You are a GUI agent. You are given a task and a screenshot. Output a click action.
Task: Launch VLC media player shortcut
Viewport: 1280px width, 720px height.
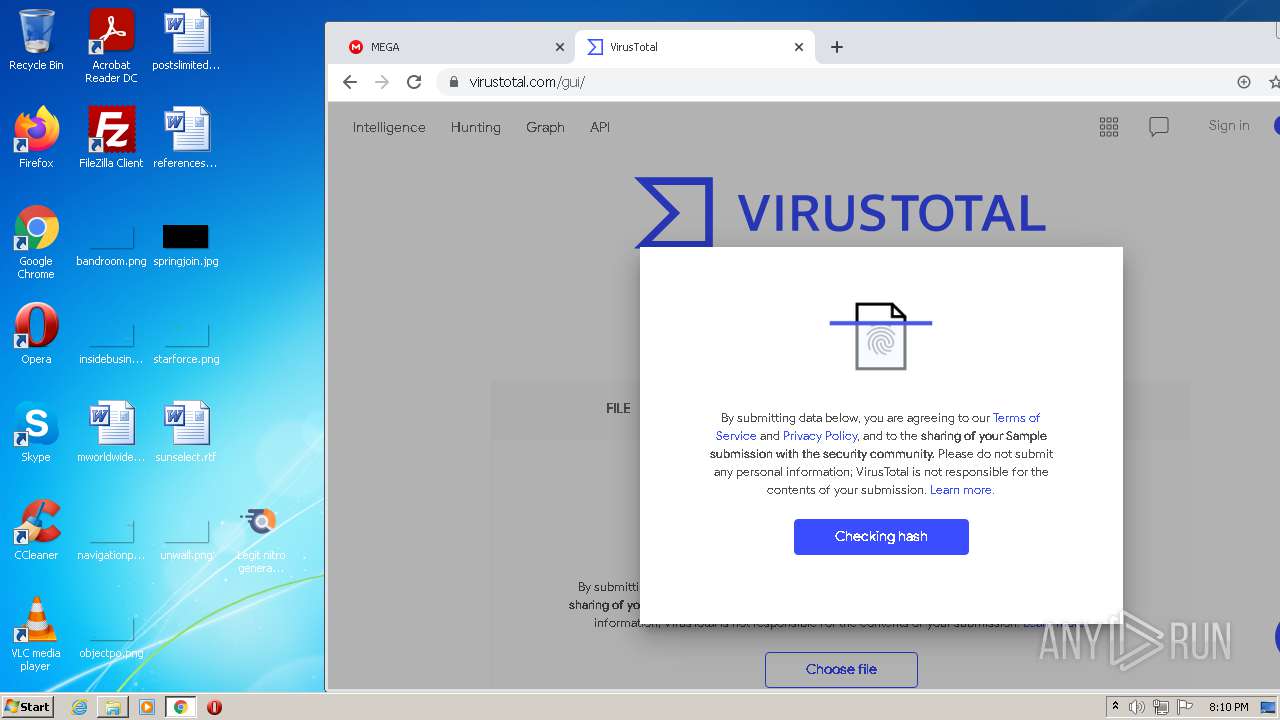pos(36,634)
